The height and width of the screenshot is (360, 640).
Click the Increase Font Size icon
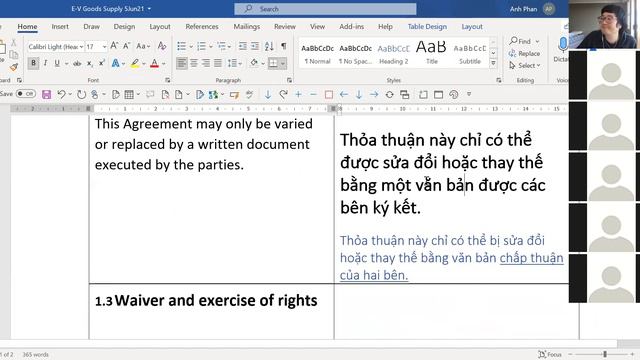coord(114,46)
